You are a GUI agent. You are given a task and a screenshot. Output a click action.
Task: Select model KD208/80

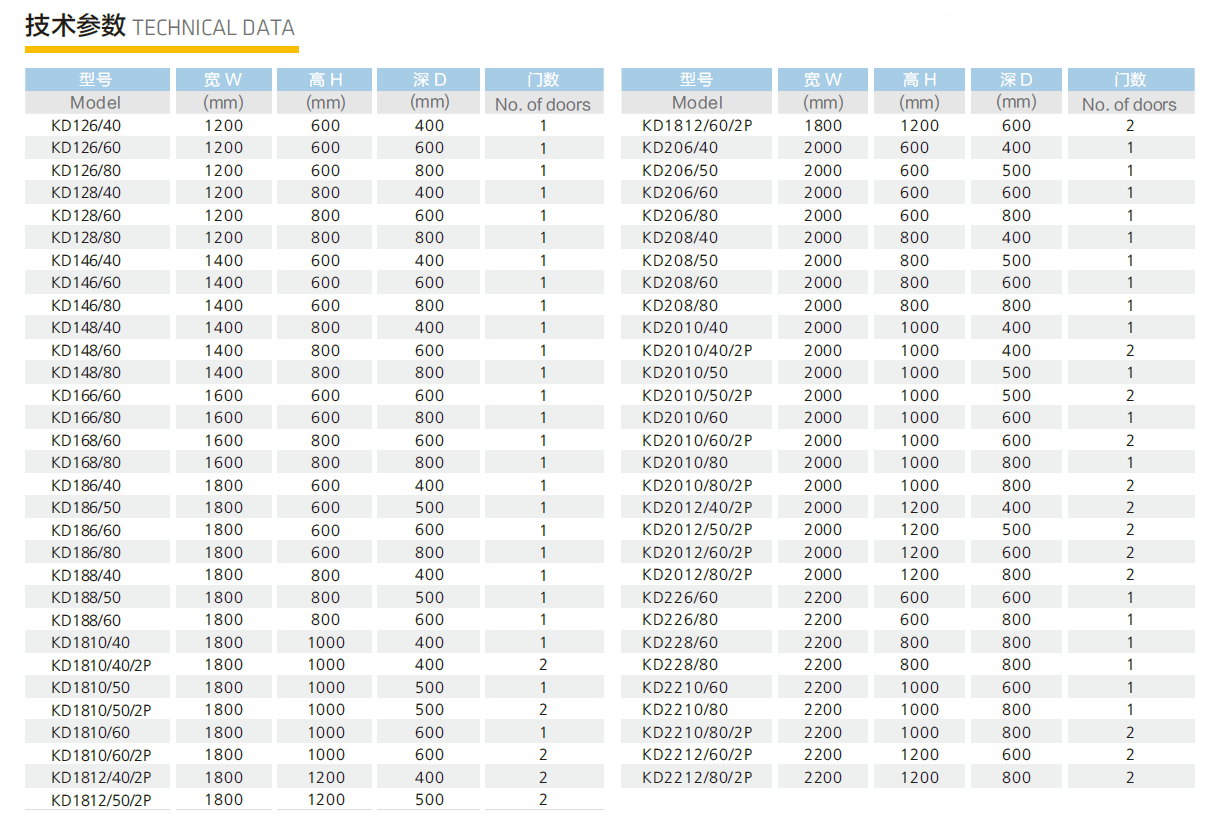[680, 305]
